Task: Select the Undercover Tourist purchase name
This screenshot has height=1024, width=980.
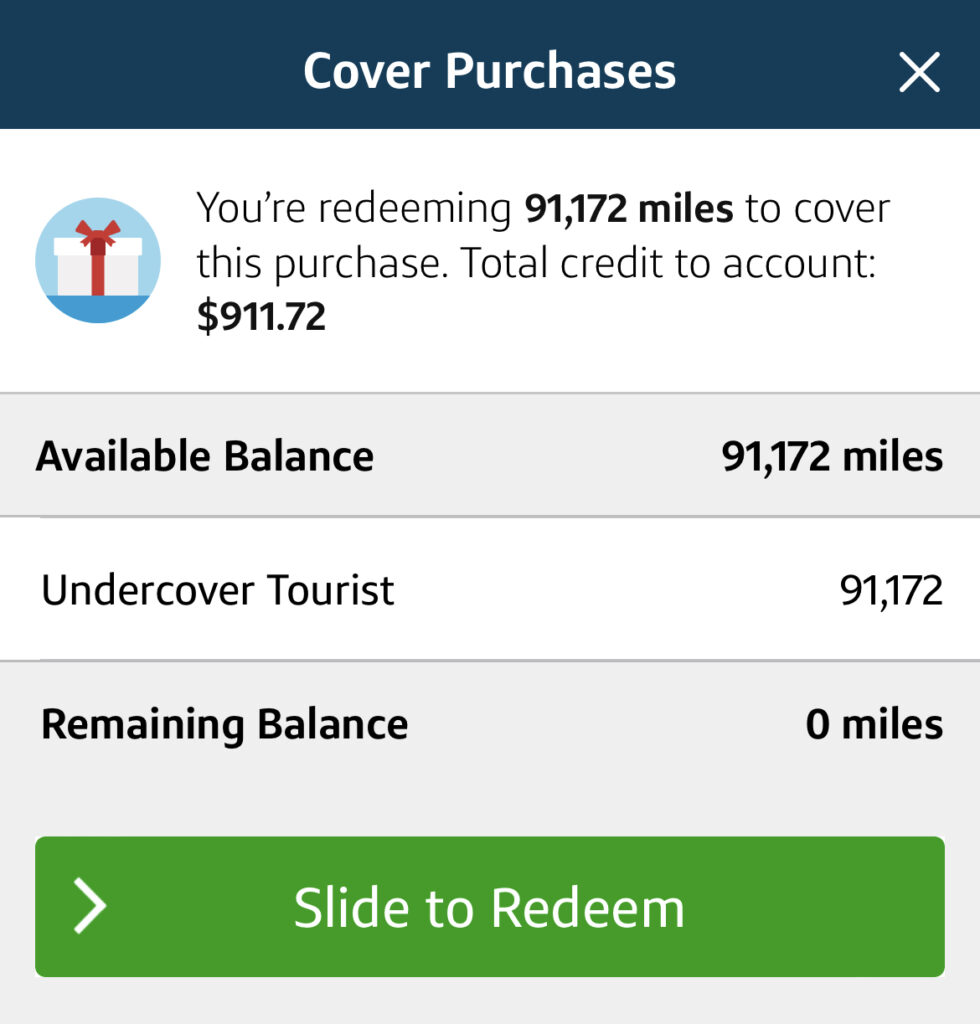Action: (x=218, y=590)
